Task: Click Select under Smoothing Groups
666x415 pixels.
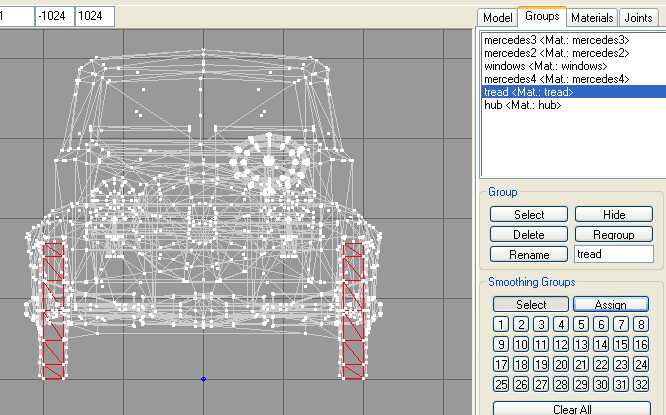Action: (x=531, y=305)
